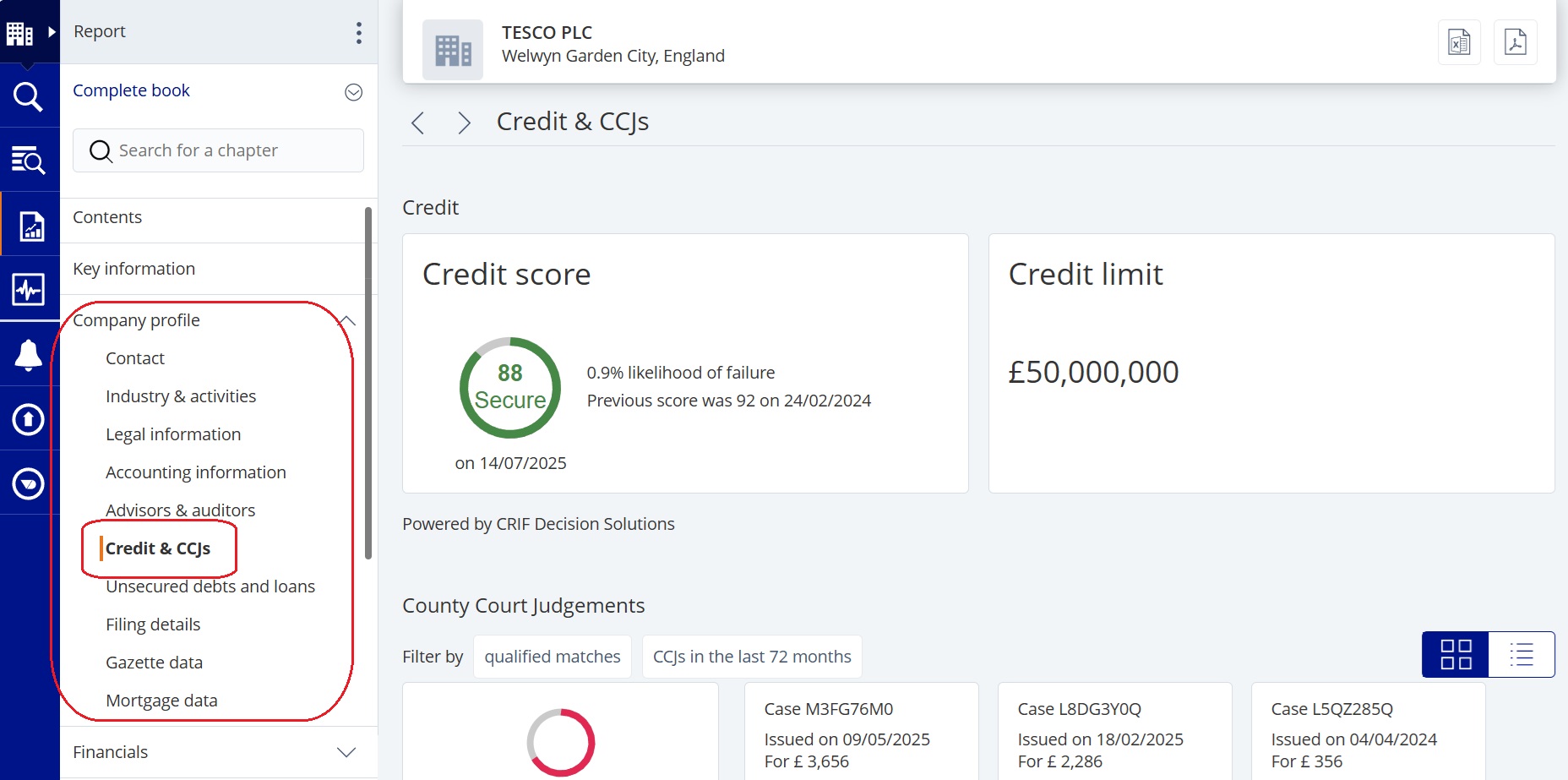Open the list search icon in sidebar
Viewport: 1568px width, 780px height.
tap(28, 160)
